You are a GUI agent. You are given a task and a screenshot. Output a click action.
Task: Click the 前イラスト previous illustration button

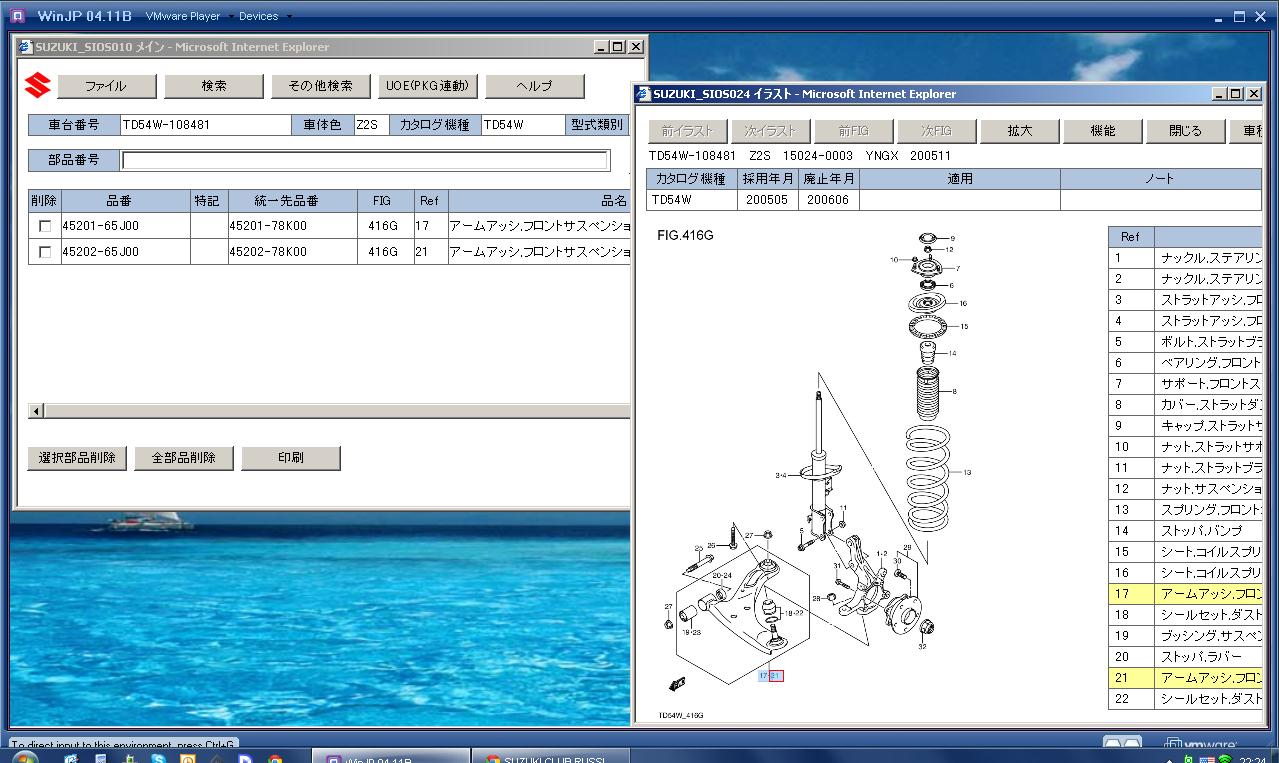(x=688, y=131)
